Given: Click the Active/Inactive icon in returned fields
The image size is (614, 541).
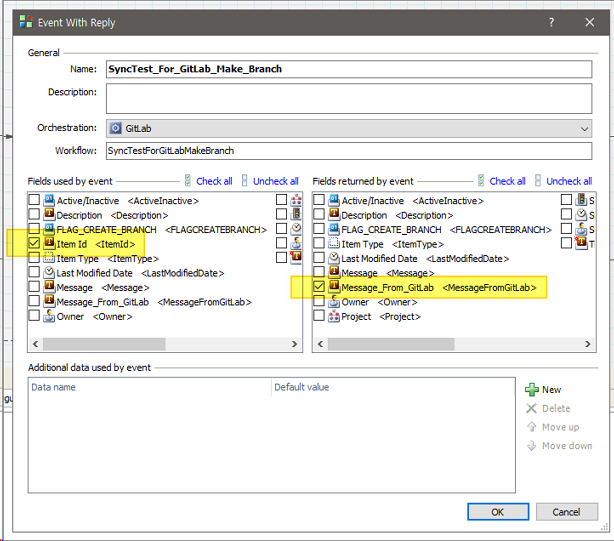Looking at the screenshot, I should point(334,200).
